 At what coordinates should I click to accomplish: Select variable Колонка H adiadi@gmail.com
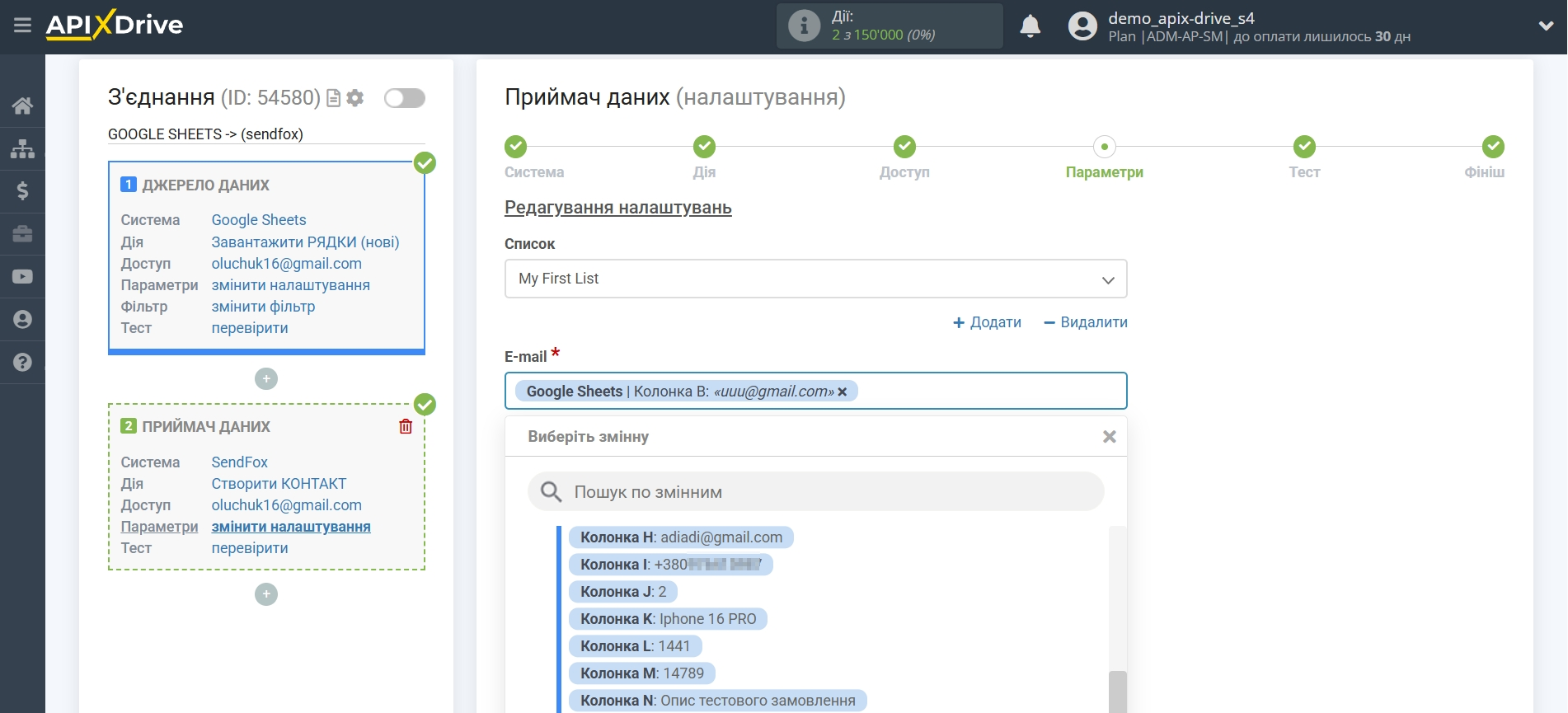coord(681,537)
